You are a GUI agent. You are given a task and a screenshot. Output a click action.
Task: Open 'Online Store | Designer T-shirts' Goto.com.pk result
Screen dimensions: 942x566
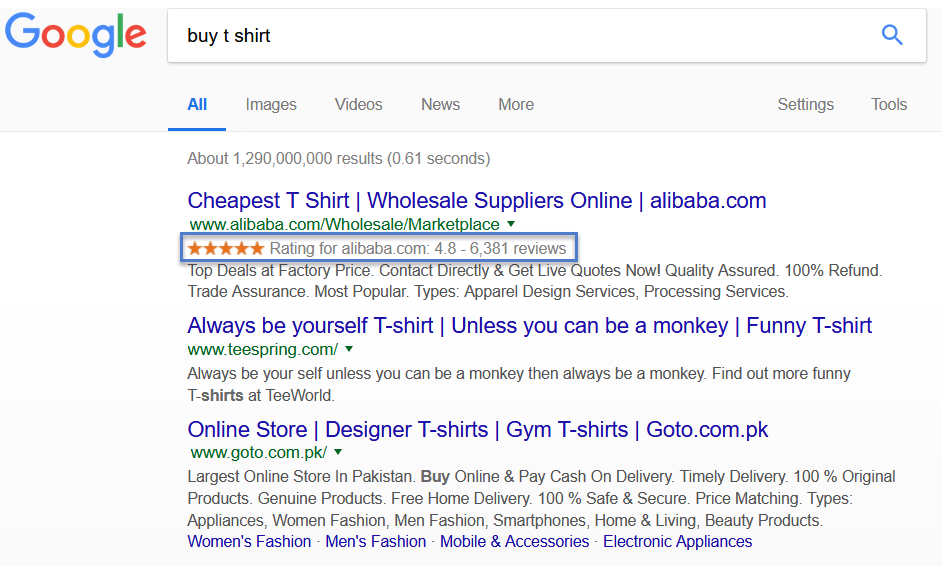tap(478, 430)
